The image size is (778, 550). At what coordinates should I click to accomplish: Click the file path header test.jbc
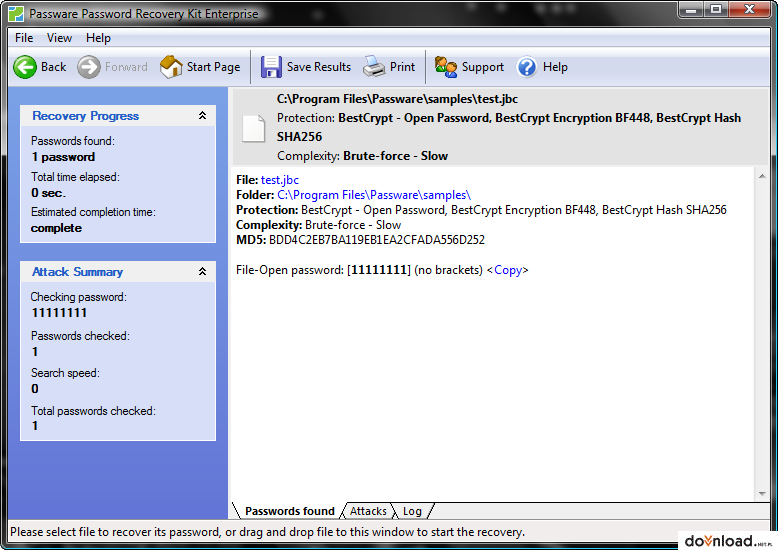[397, 99]
